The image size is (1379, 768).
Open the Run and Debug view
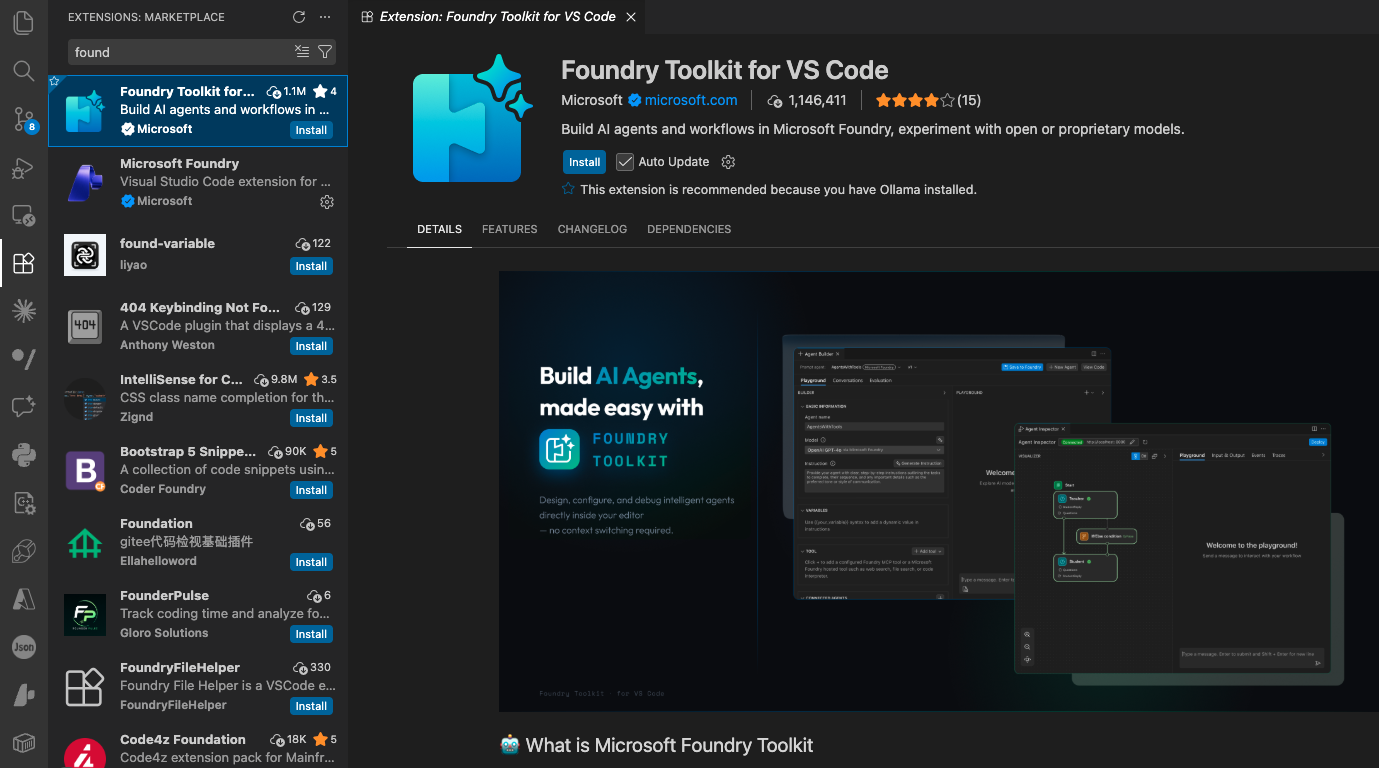[23, 168]
